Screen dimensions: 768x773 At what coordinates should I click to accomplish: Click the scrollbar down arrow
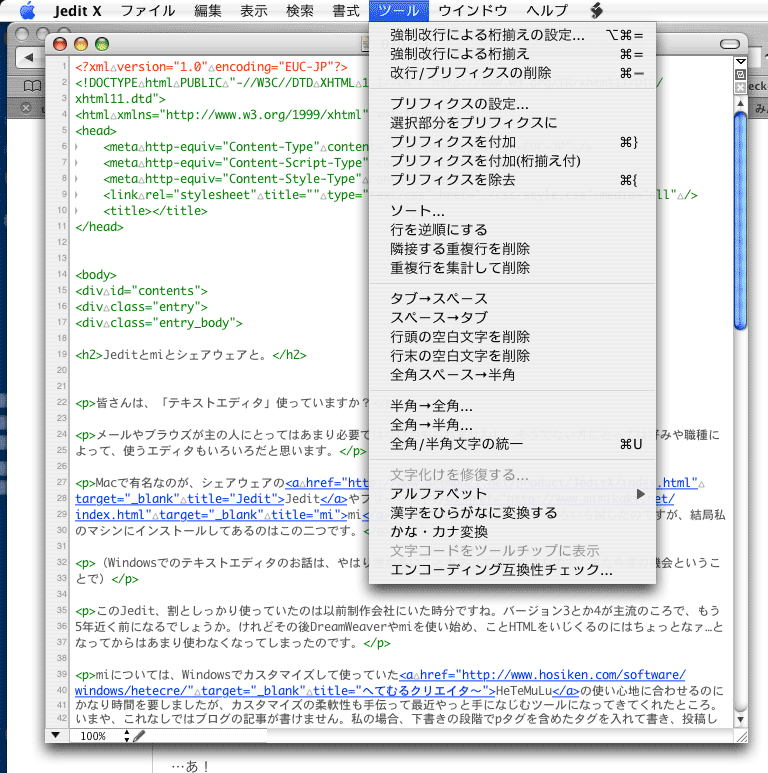coord(740,719)
